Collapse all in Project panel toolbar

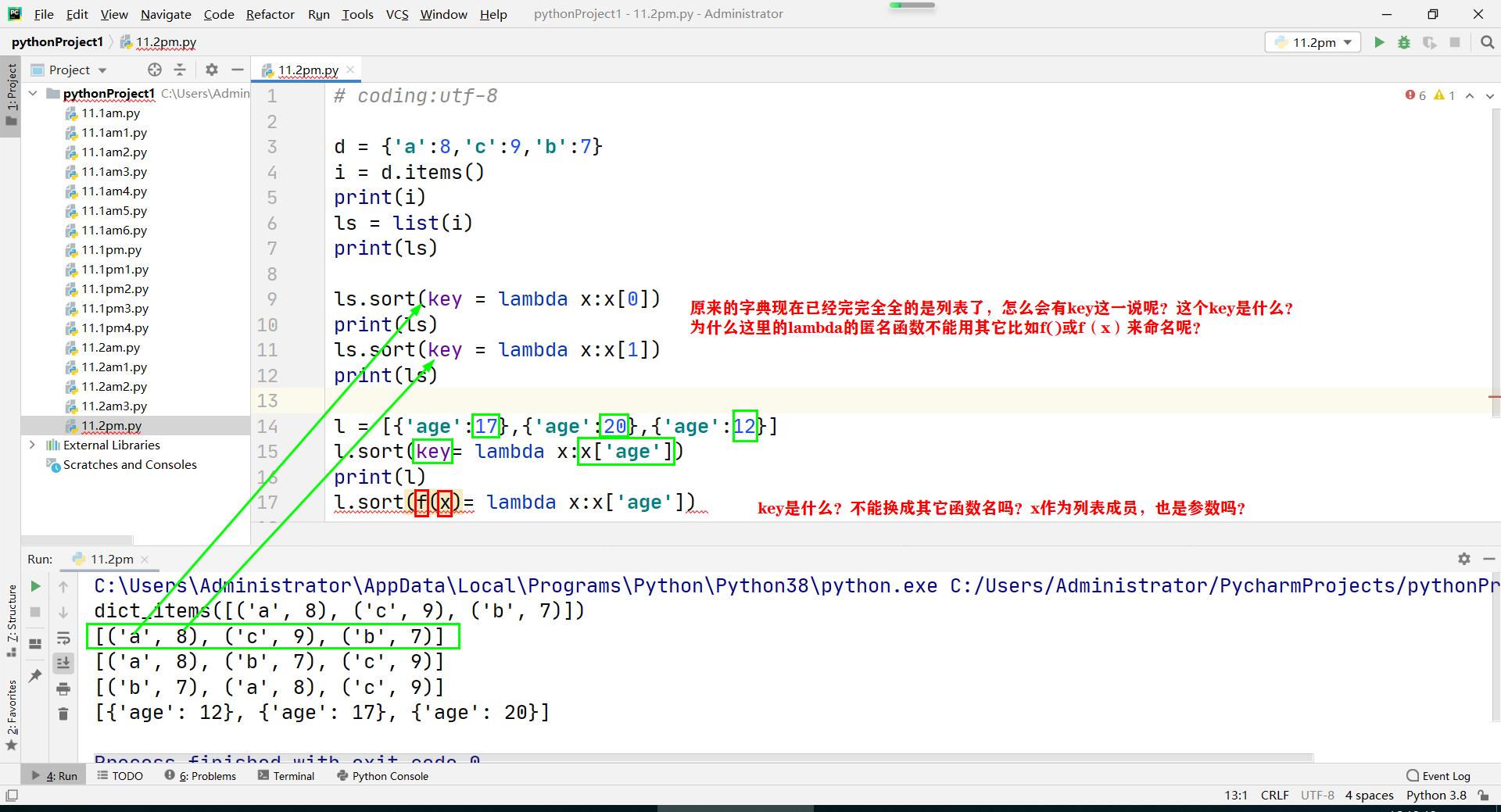(x=180, y=70)
